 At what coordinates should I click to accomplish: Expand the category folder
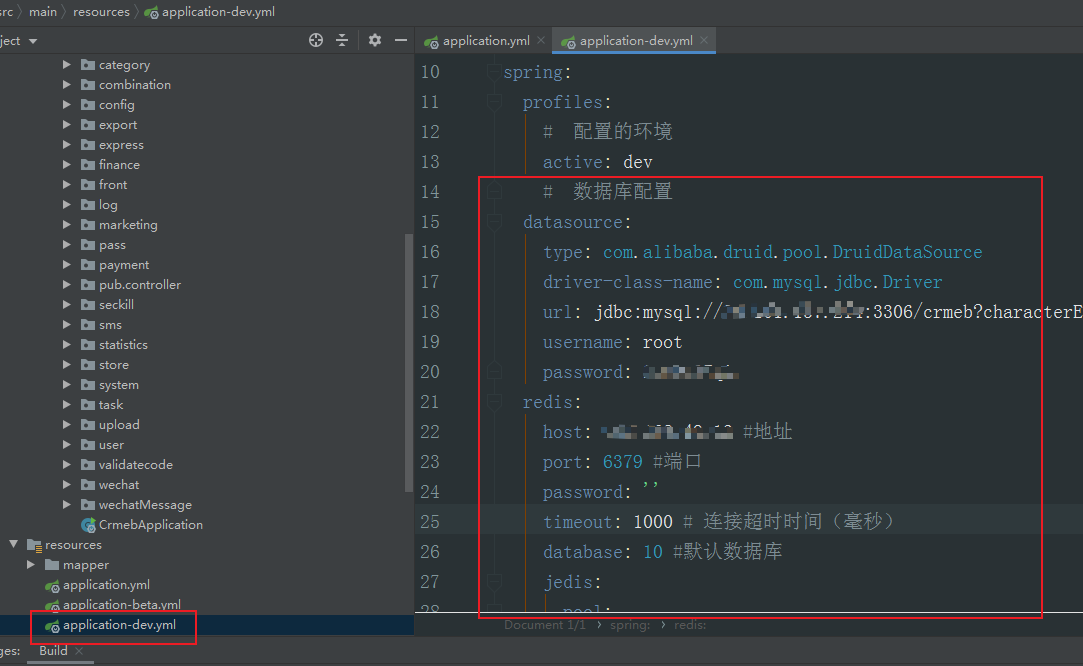tap(67, 64)
